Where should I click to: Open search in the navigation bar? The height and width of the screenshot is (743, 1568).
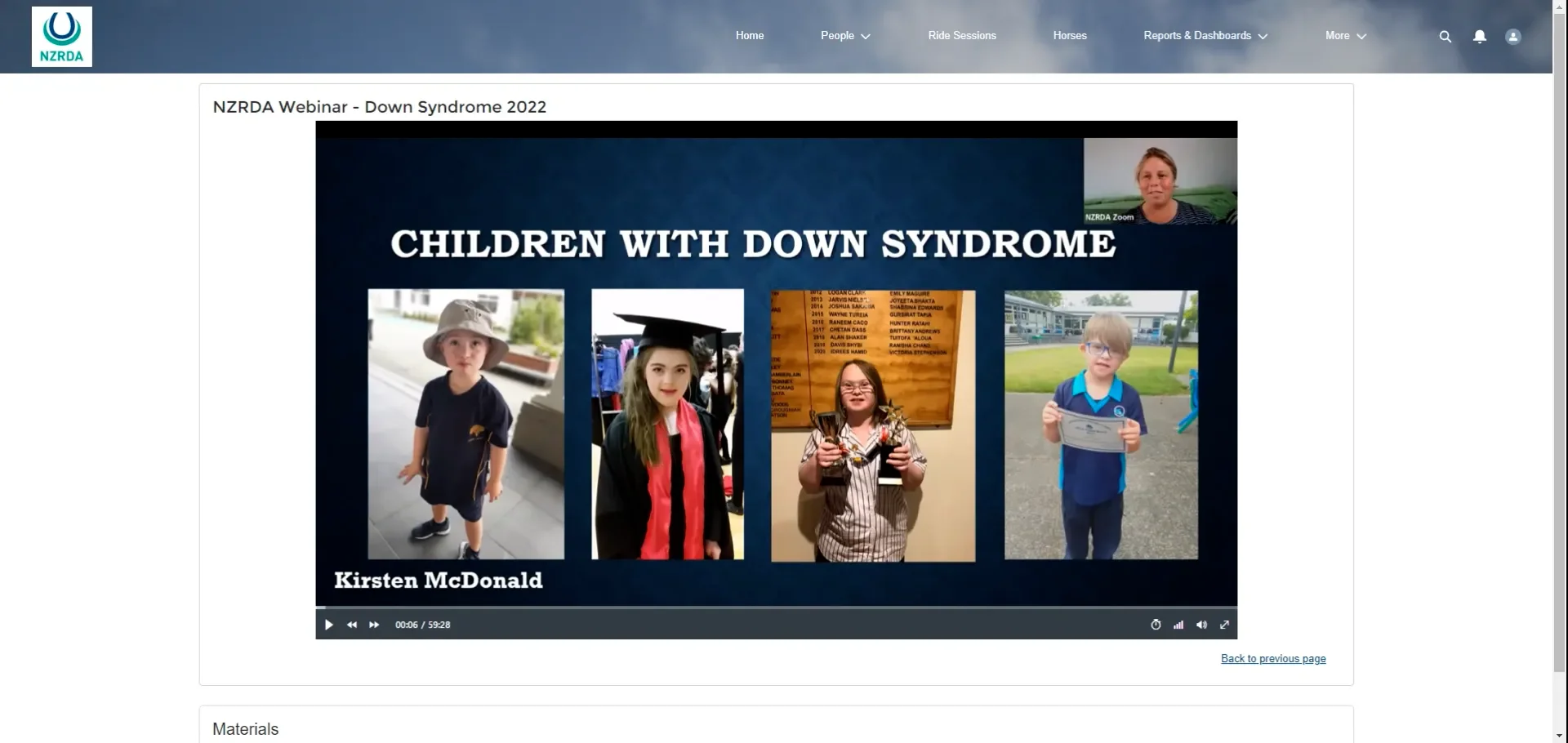click(1445, 36)
